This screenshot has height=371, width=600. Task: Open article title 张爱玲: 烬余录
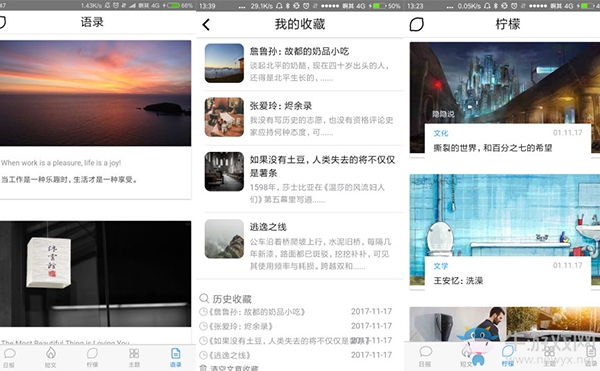281,106
